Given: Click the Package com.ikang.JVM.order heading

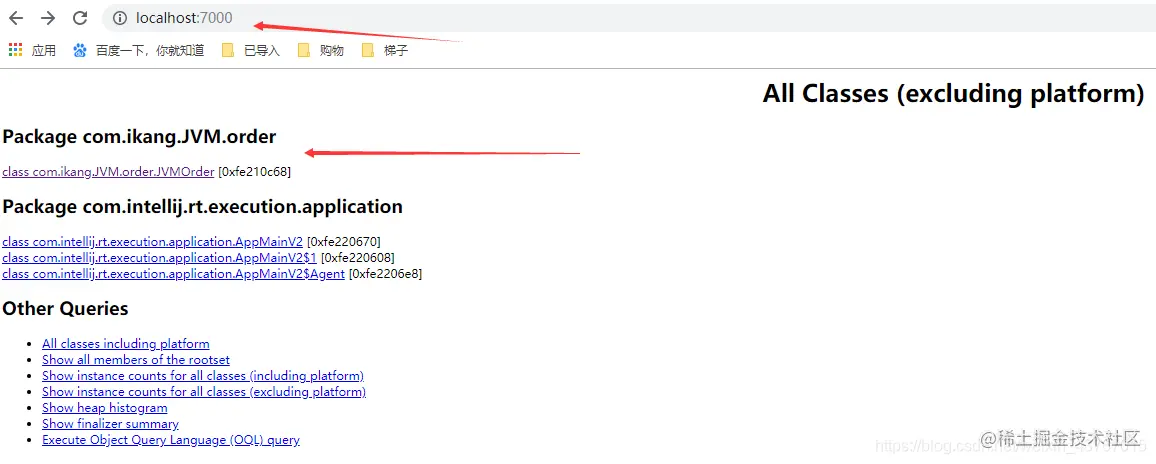Looking at the screenshot, I should point(139,137).
